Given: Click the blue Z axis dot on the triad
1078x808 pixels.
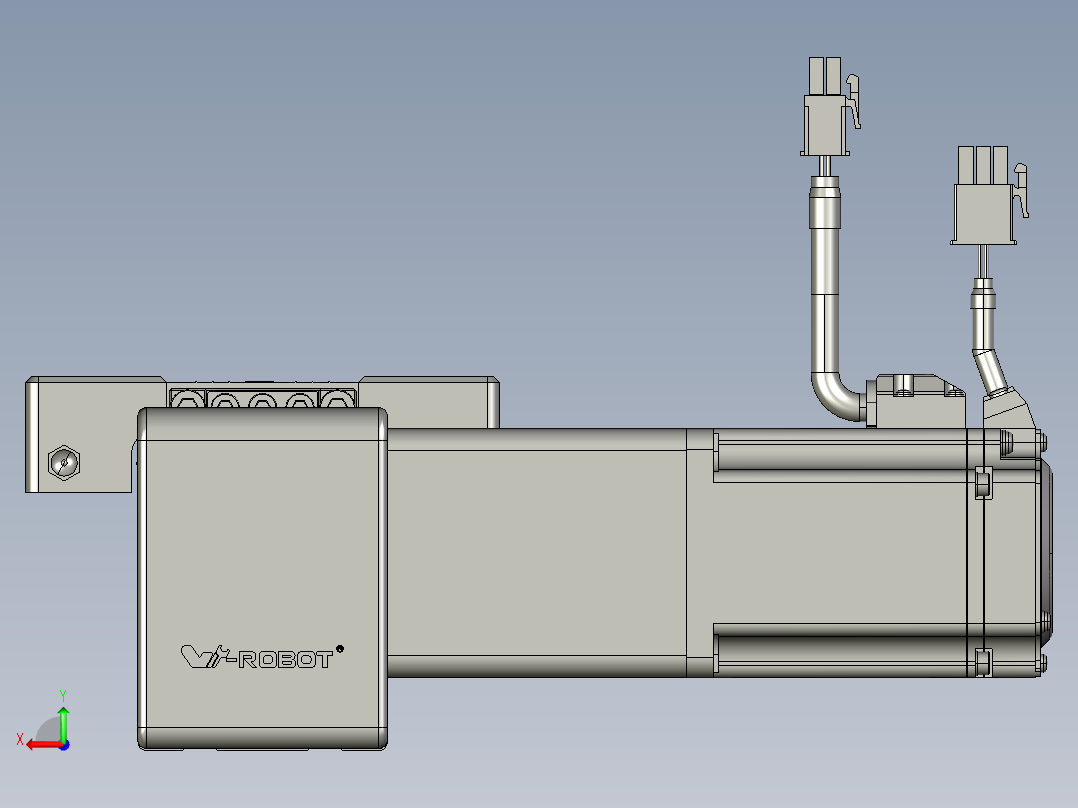Looking at the screenshot, I should (64, 745).
